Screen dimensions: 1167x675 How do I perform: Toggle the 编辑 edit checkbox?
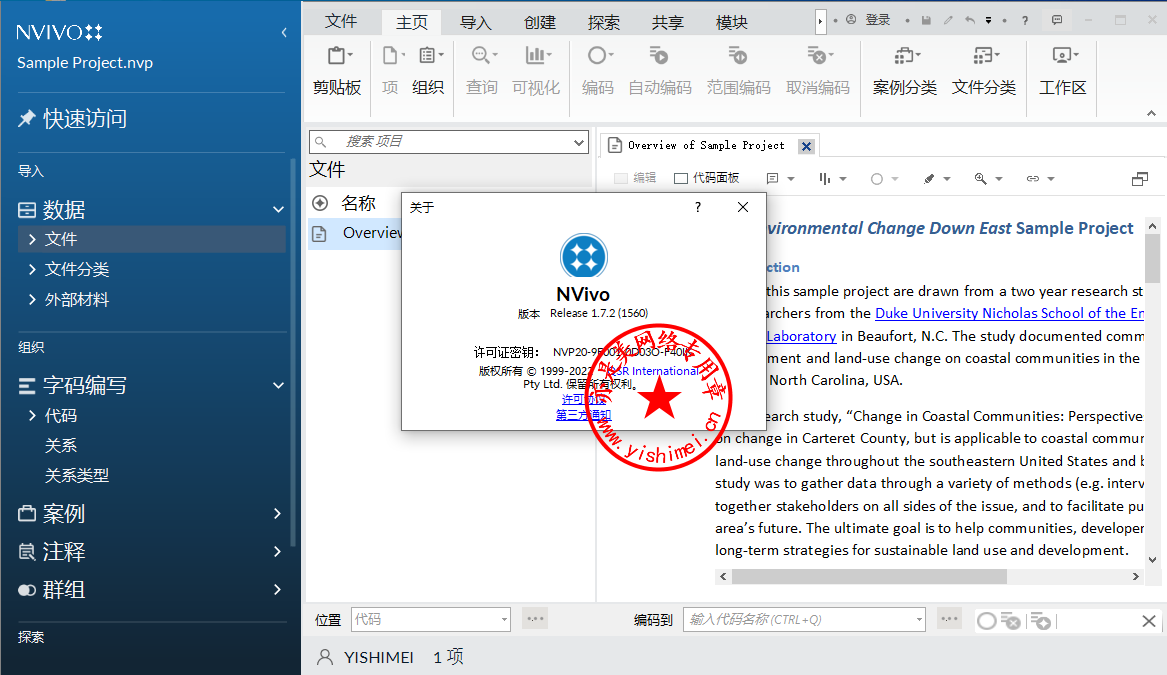click(621, 178)
